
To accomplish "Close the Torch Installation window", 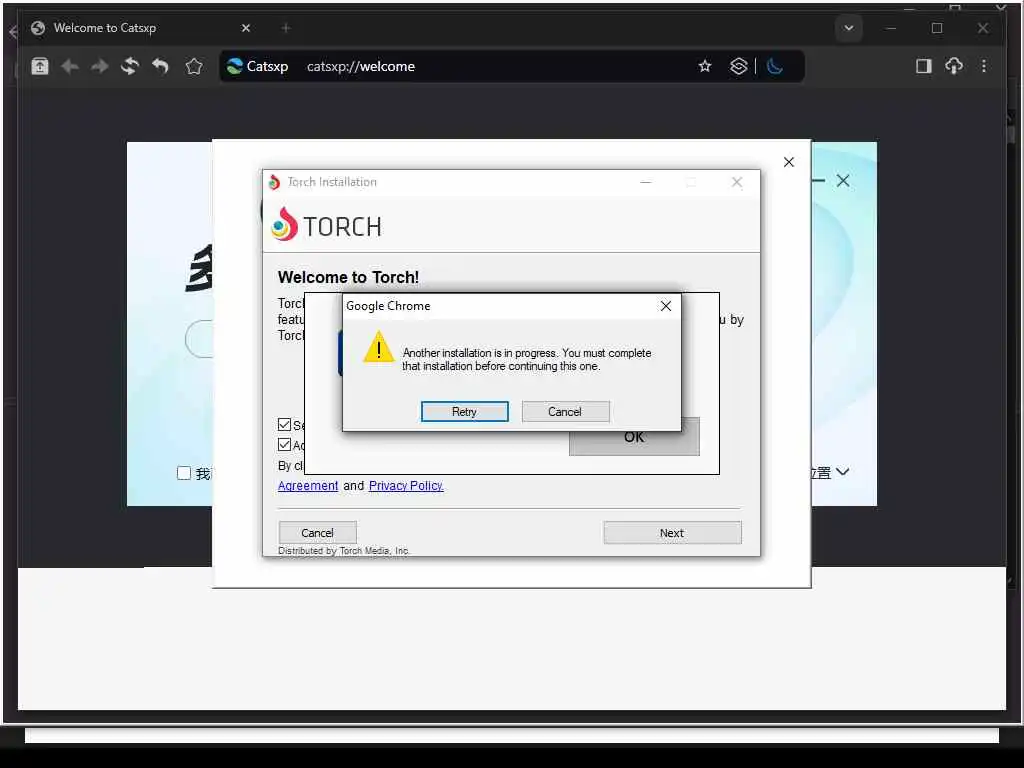I will 737,182.
